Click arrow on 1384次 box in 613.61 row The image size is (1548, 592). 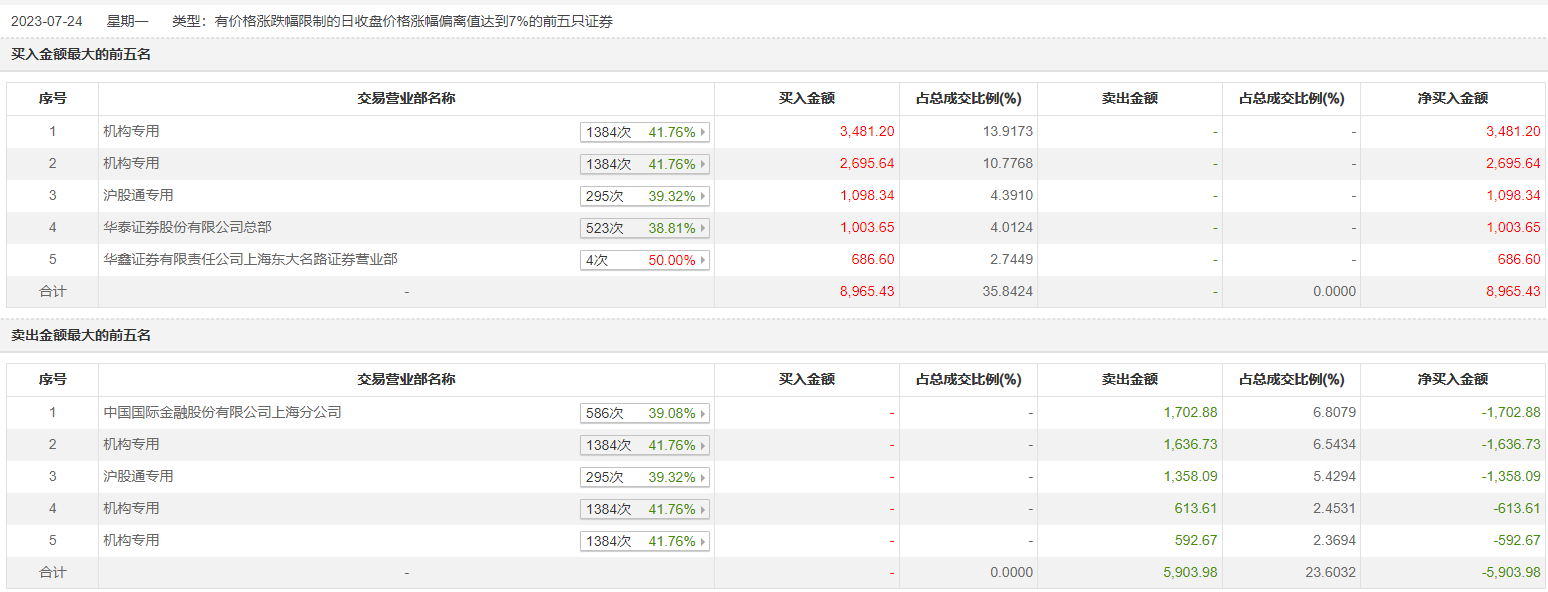click(704, 509)
